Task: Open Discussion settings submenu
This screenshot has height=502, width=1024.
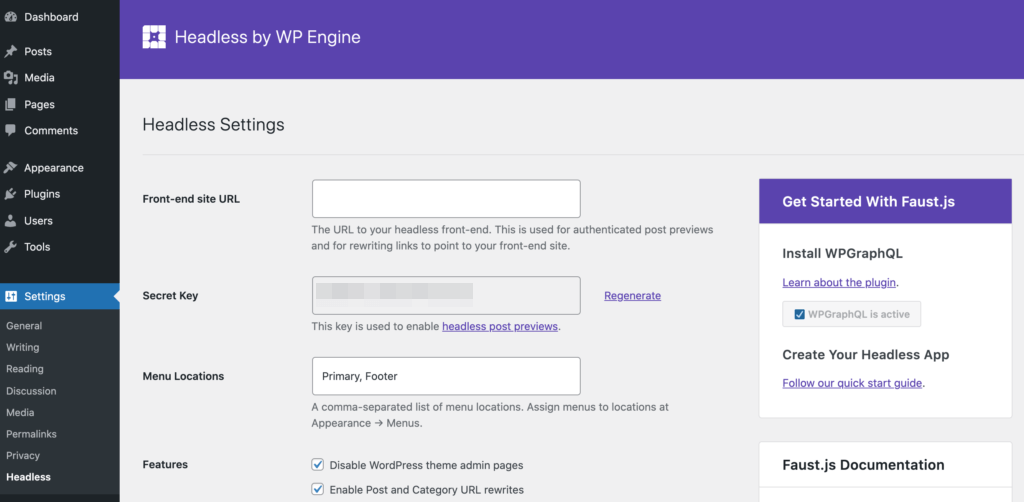Action: (x=31, y=391)
